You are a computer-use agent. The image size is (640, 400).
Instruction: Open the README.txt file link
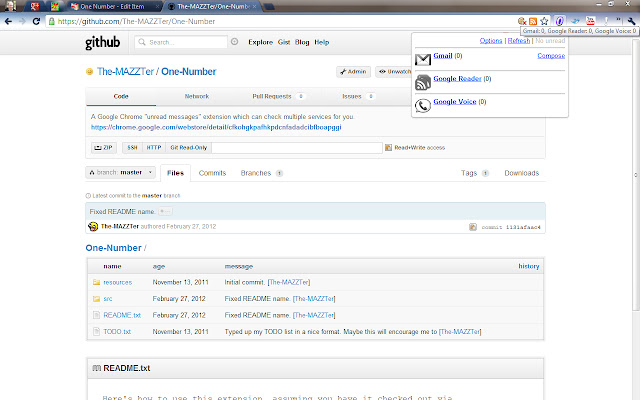(x=122, y=315)
